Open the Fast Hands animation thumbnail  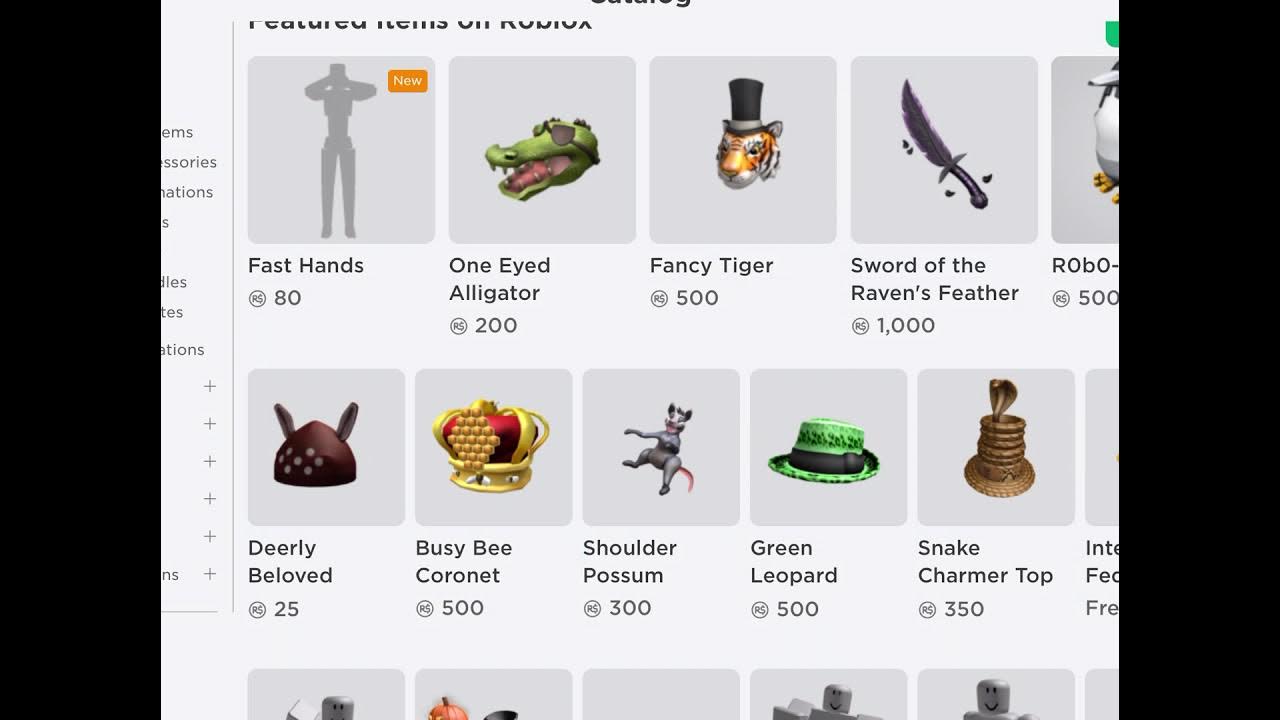click(341, 150)
